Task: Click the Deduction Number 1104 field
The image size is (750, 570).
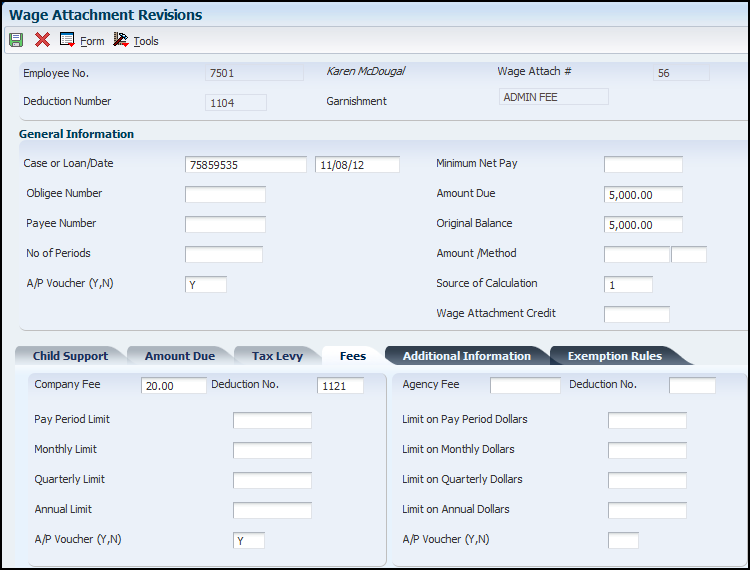Action: click(236, 102)
